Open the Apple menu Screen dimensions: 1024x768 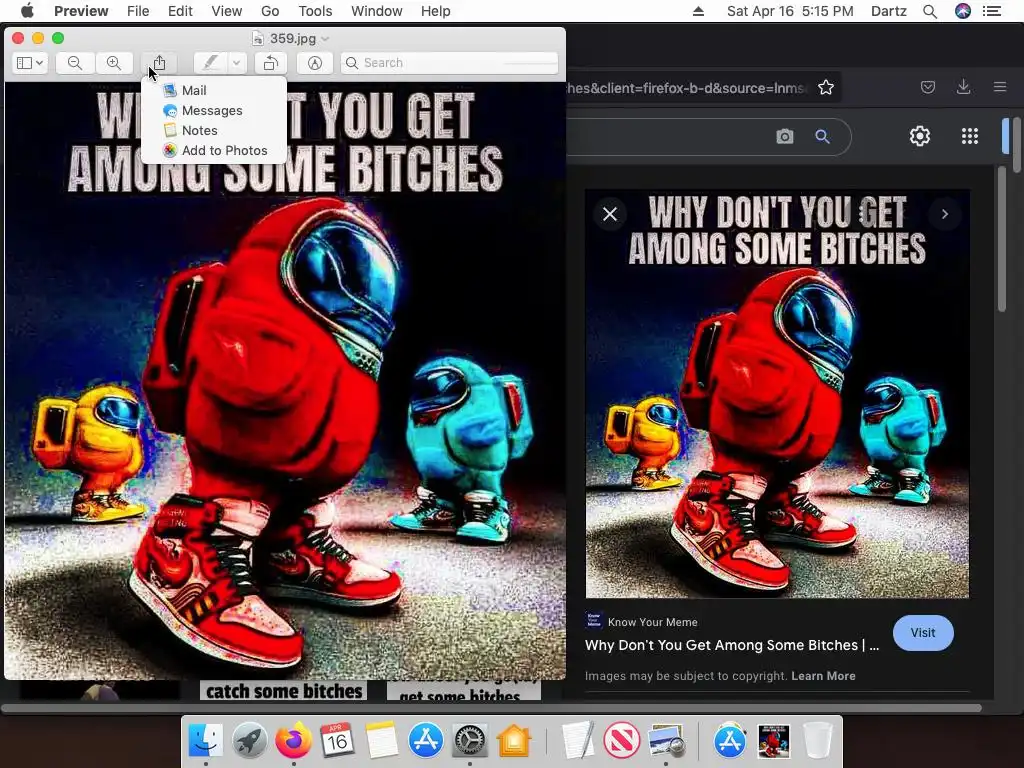click(x=27, y=11)
